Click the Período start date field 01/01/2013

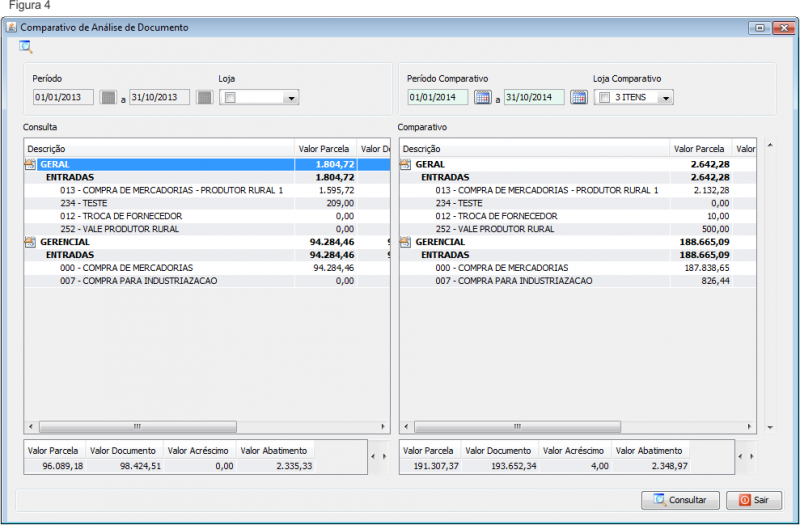point(63,97)
